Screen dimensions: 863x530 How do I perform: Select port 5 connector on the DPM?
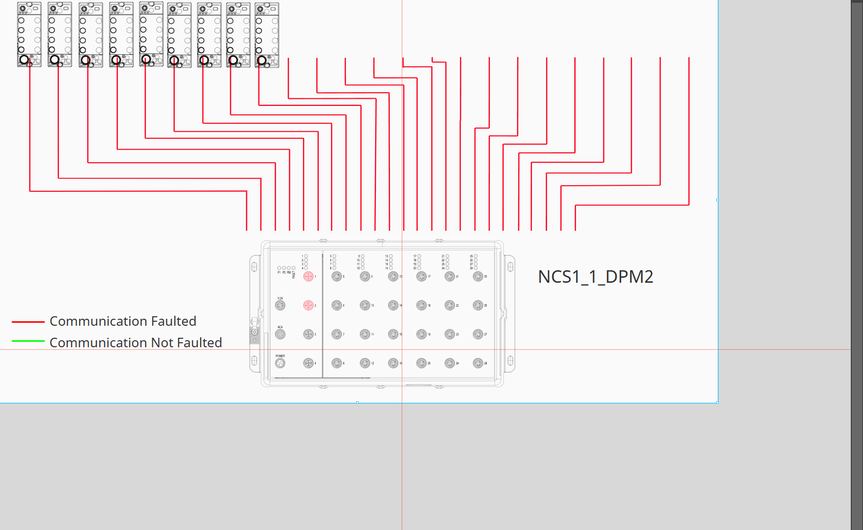click(x=337, y=276)
